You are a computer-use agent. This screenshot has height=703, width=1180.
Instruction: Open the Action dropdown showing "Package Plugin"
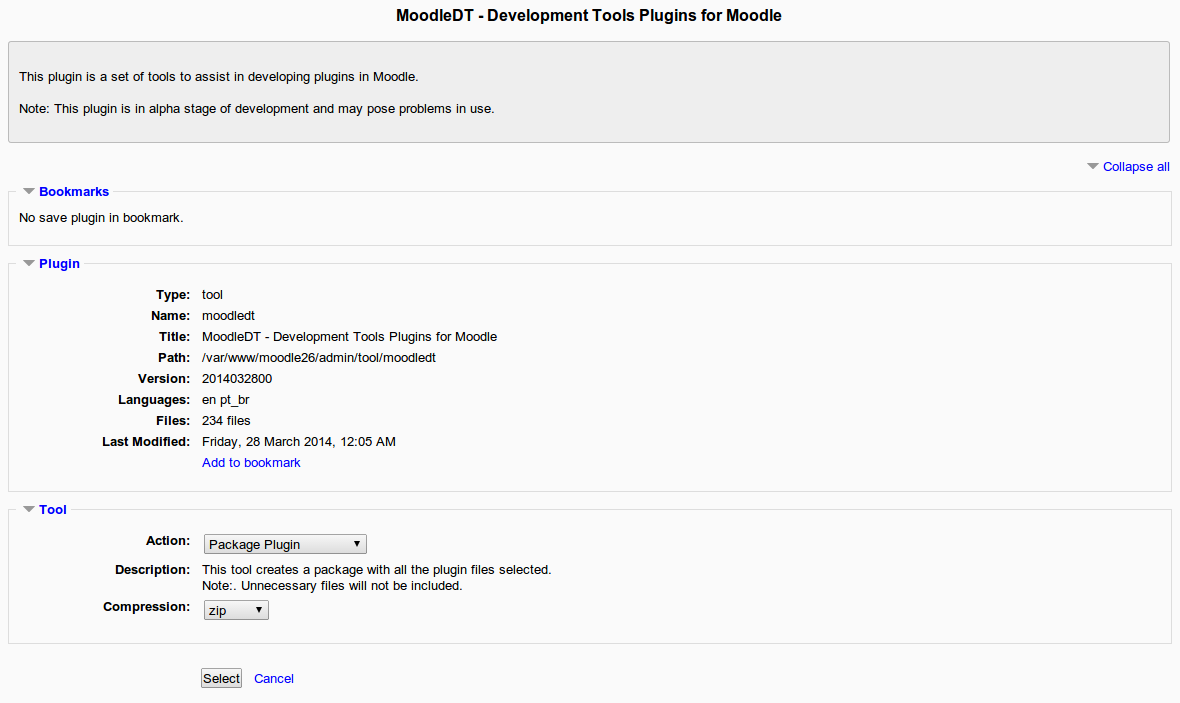[x=285, y=543]
